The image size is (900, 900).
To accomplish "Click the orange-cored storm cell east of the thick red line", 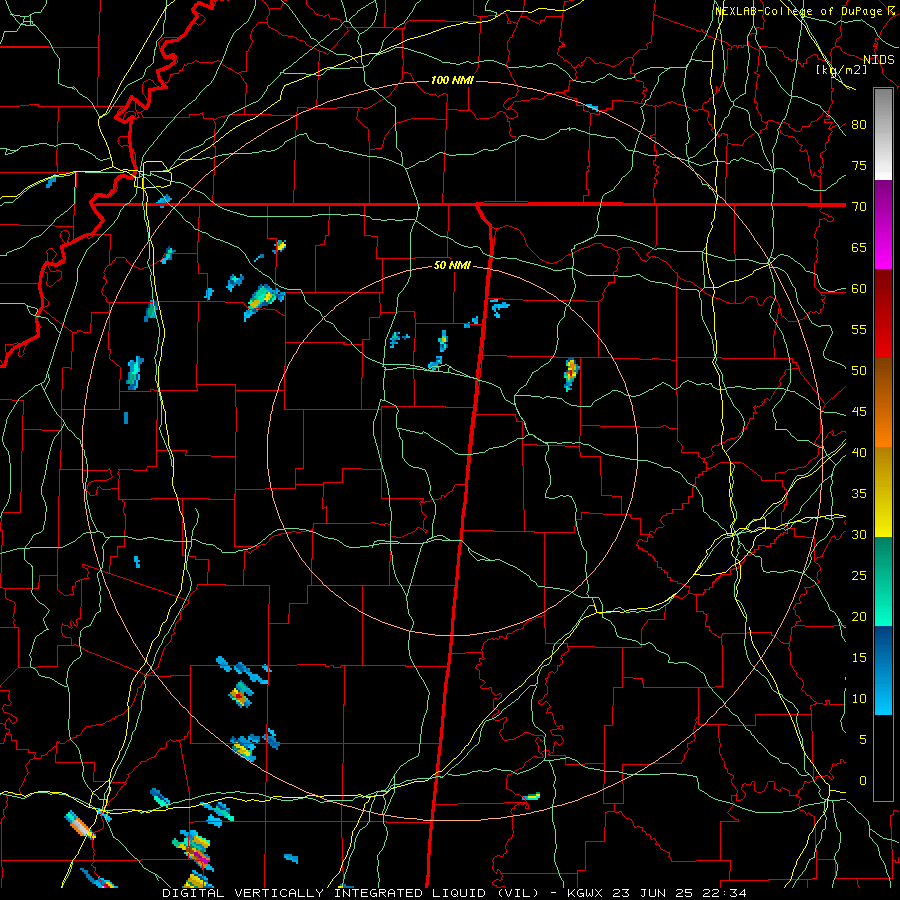I will 571,374.
